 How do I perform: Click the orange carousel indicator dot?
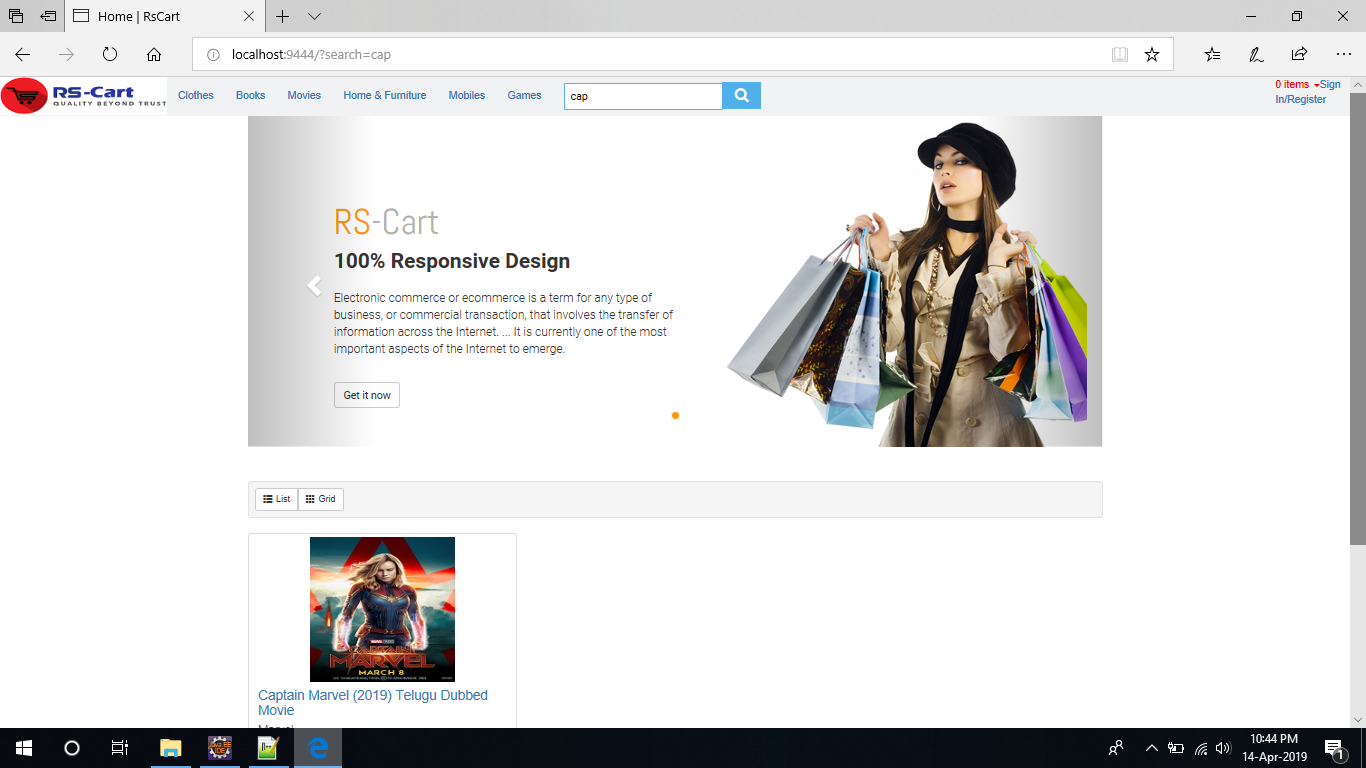coord(675,415)
